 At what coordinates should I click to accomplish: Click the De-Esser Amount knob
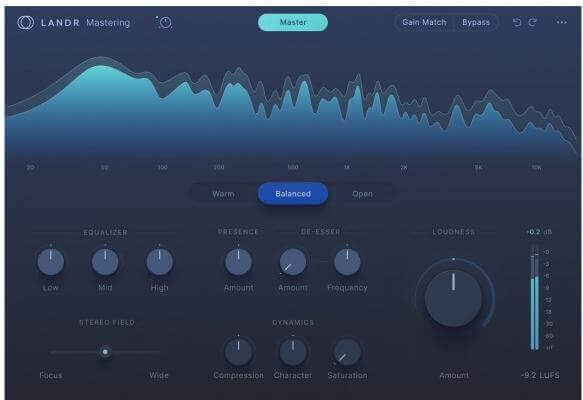(293, 262)
